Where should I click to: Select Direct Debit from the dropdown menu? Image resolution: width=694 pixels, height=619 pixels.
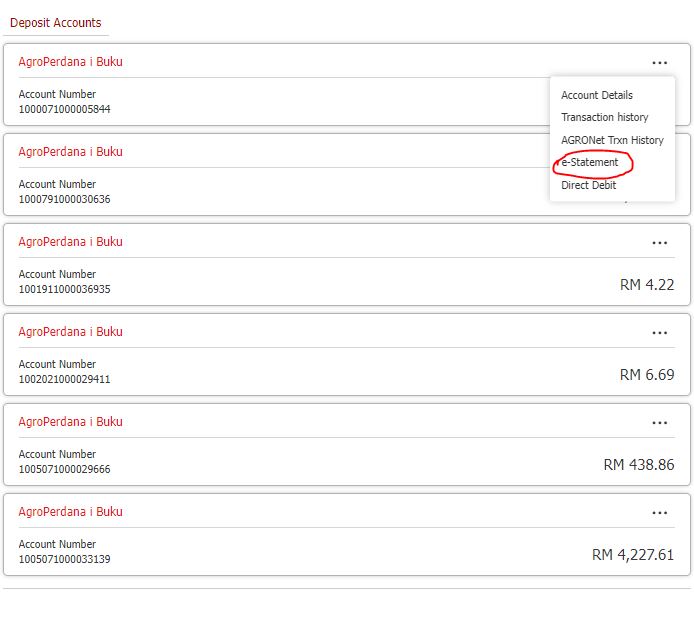coord(588,185)
